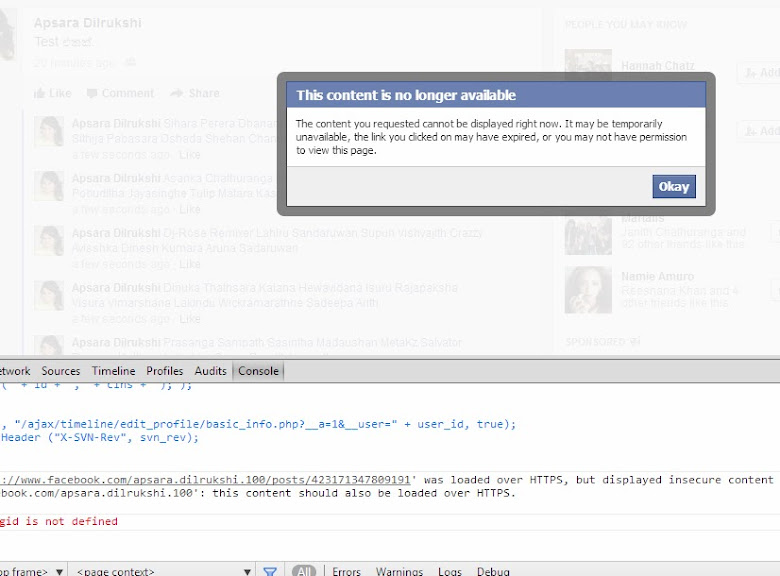The width and height of the screenshot is (780, 576).
Task: Filter console by Debug
Action: tap(493, 572)
